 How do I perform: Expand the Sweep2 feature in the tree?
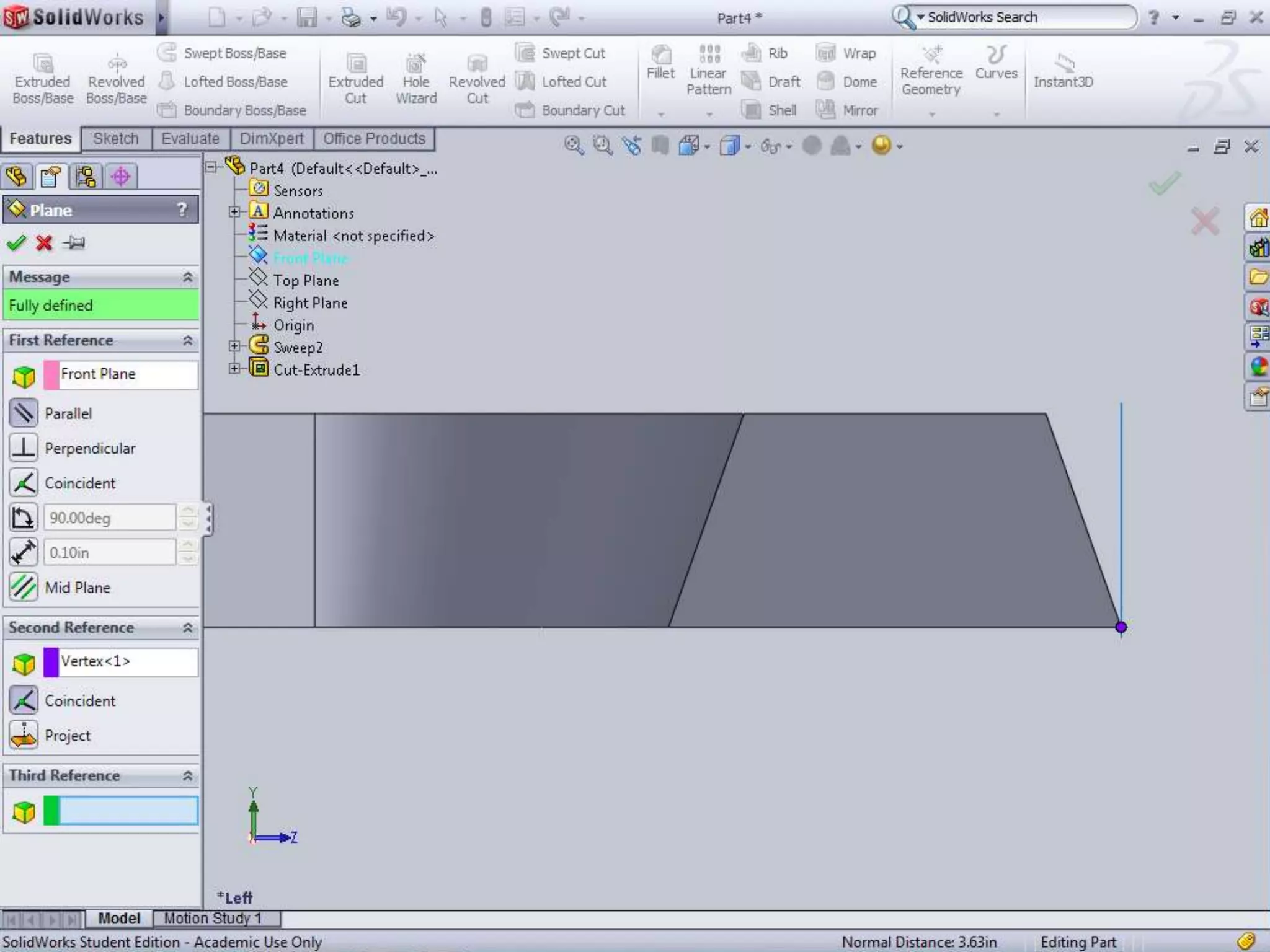pos(234,346)
